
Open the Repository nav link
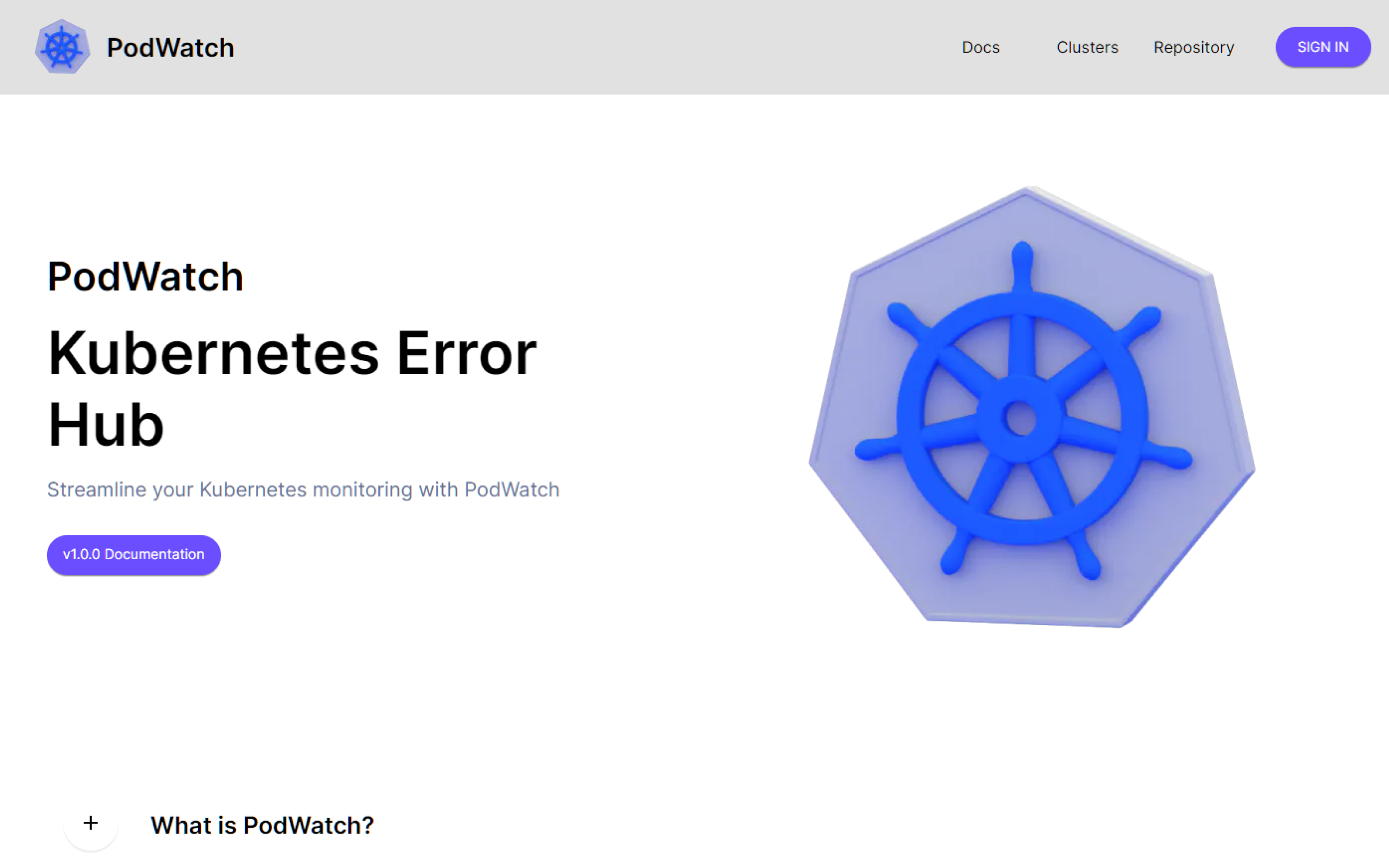click(x=1193, y=47)
